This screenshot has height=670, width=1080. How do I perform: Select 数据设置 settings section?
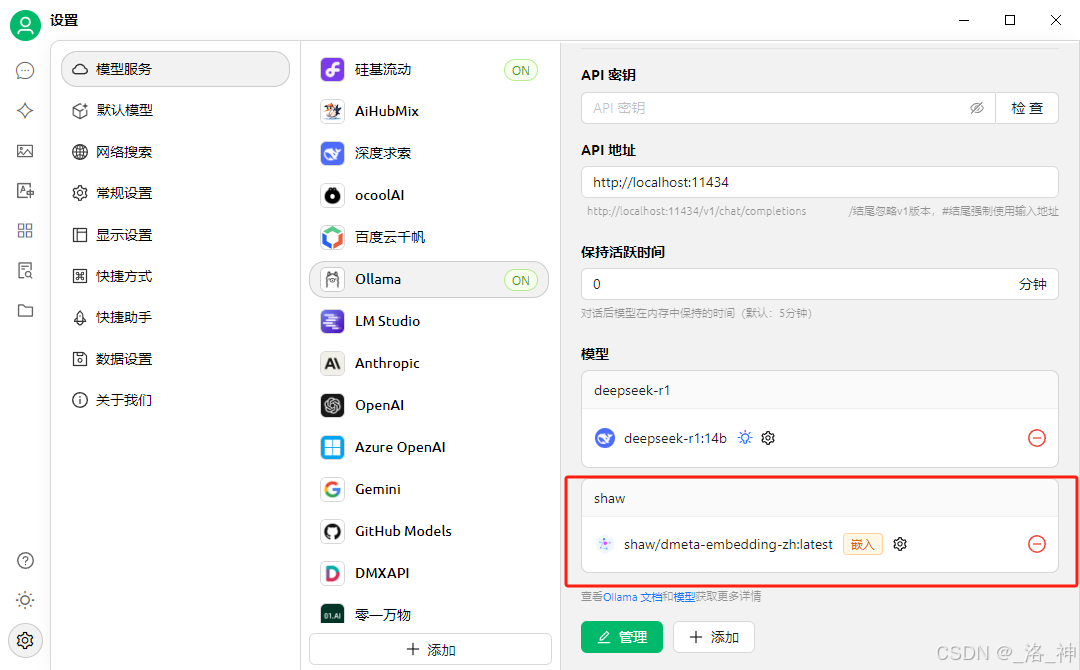point(176,359)
